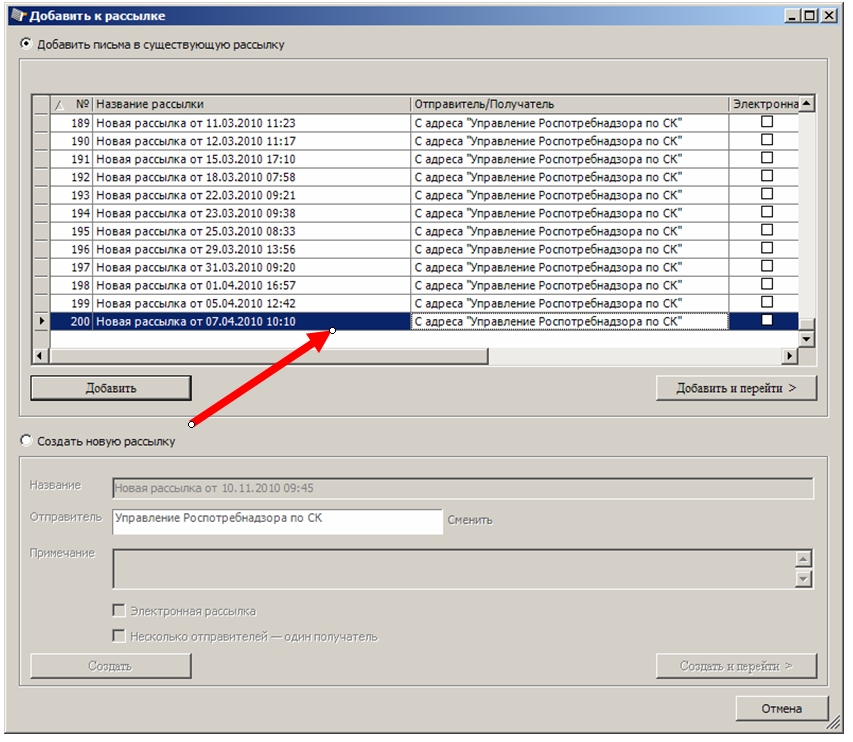853x742 pixels.
Task: Close the 'Добавить к рассылке' window
Action: (829, 15)
